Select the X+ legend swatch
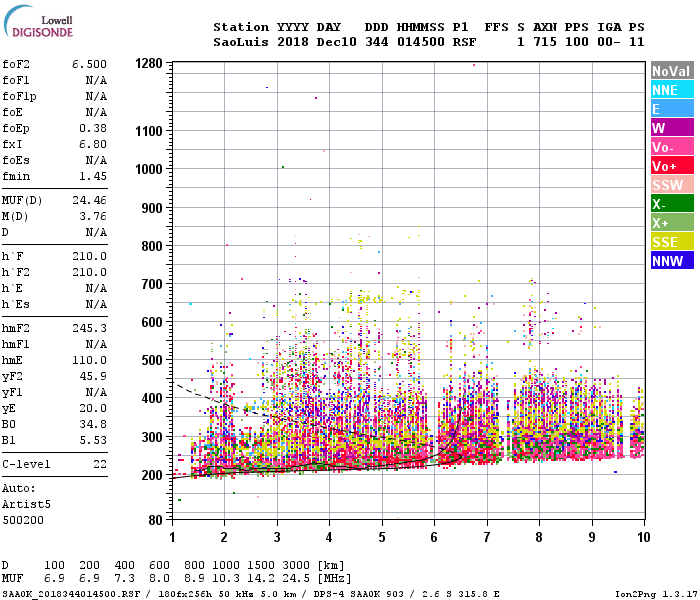This screenshot has width=700, height=600. pos(672,223)
